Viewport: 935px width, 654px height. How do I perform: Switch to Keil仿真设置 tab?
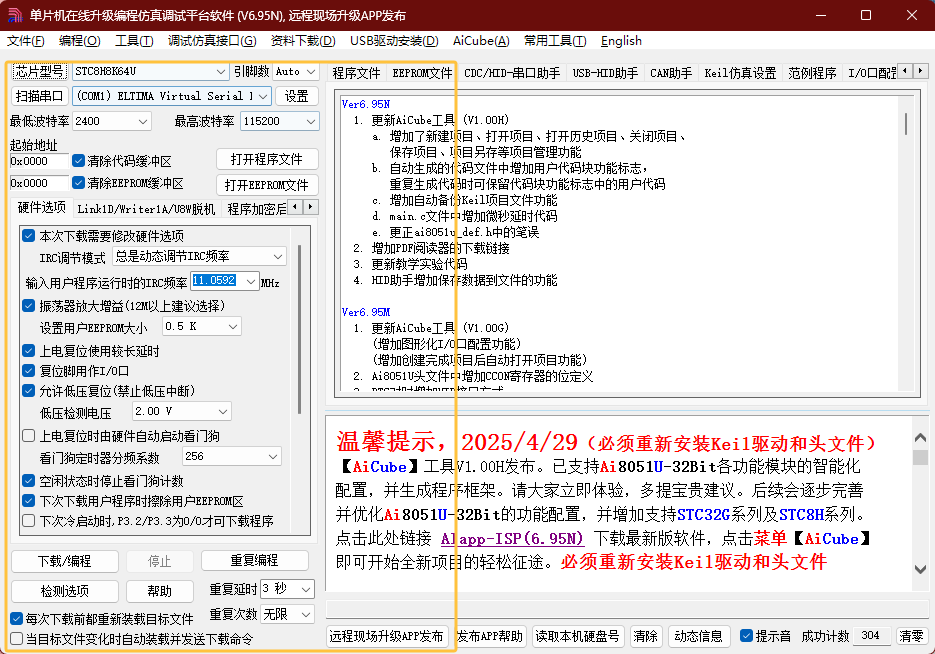(740, 73)
